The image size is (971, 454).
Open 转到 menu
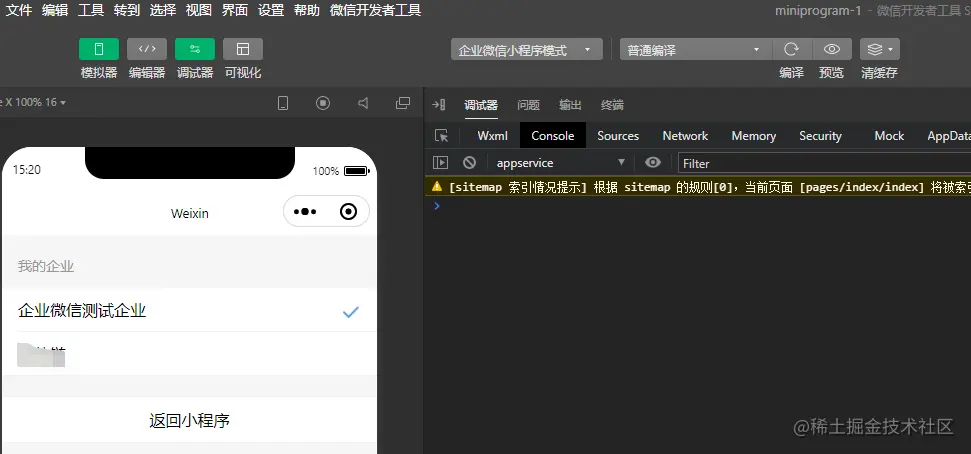(127, 10)
